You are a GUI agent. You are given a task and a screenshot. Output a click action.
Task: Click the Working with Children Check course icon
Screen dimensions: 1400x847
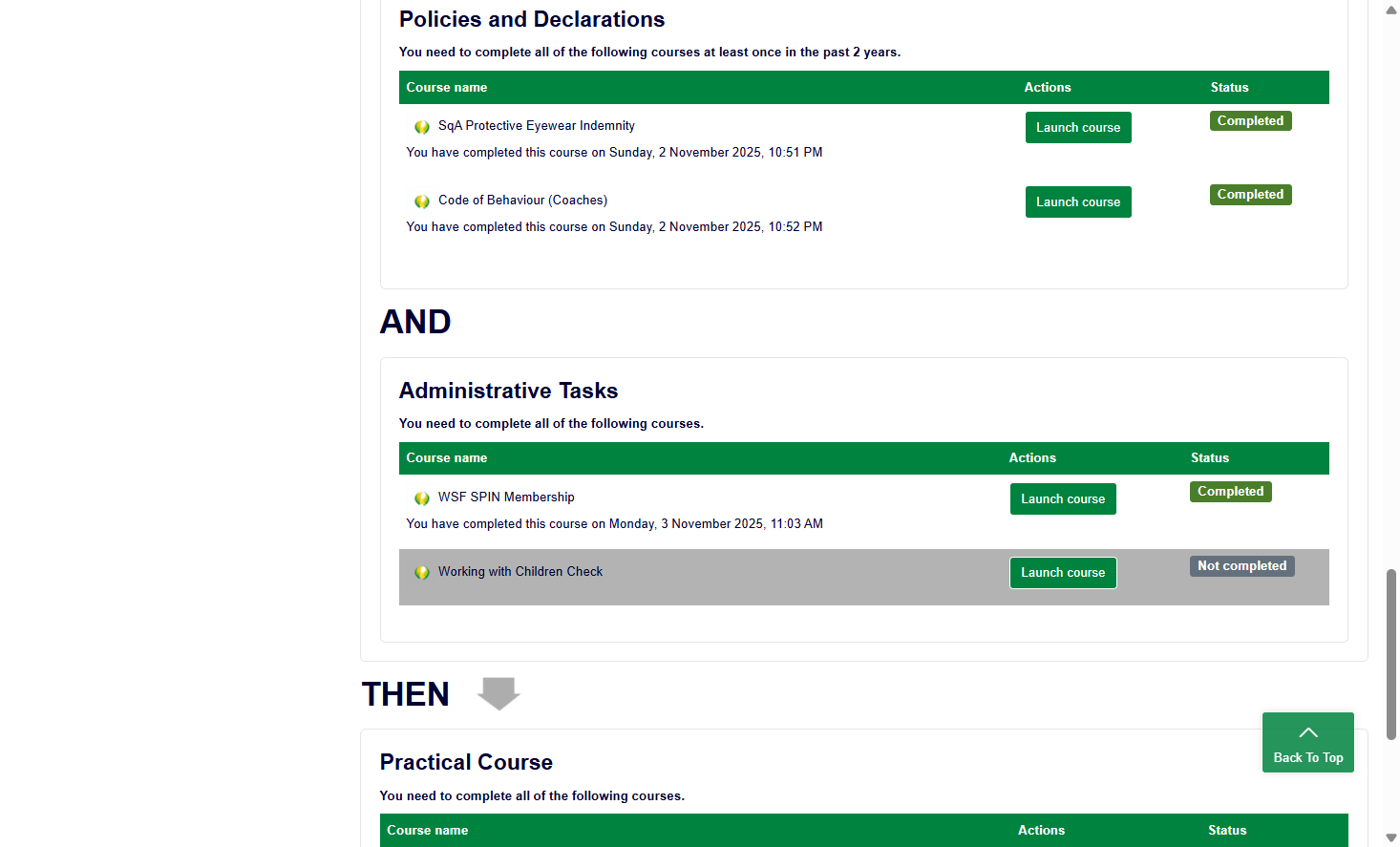(422, 573)
